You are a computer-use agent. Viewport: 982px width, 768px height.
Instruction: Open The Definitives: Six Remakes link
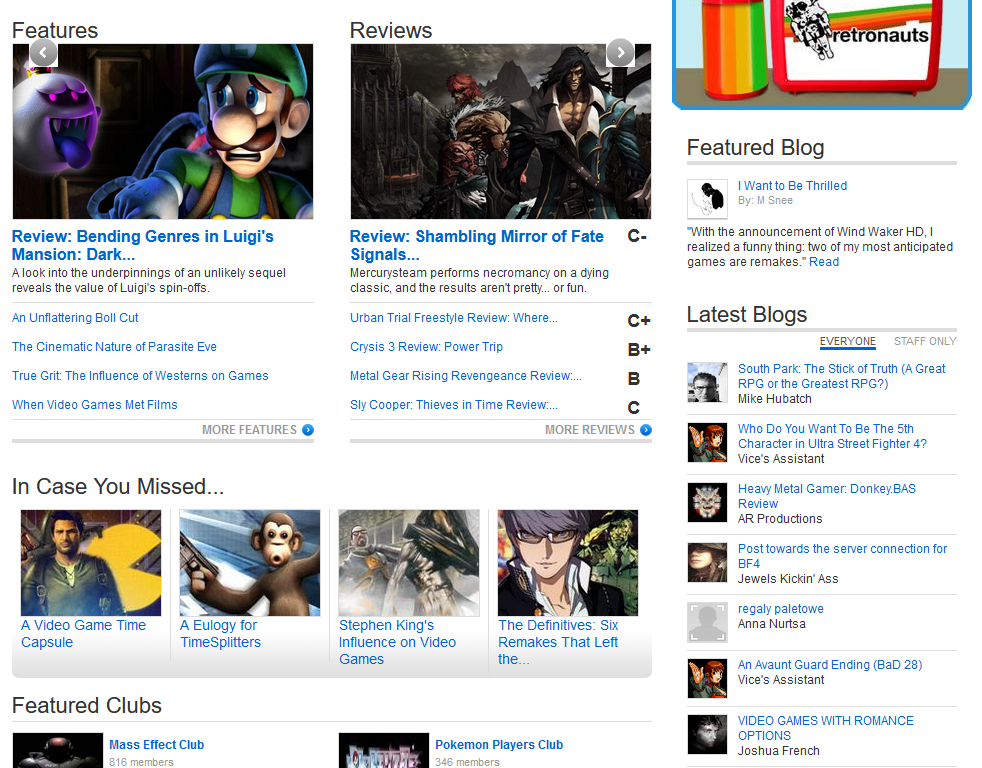click(x=558, y=642)
